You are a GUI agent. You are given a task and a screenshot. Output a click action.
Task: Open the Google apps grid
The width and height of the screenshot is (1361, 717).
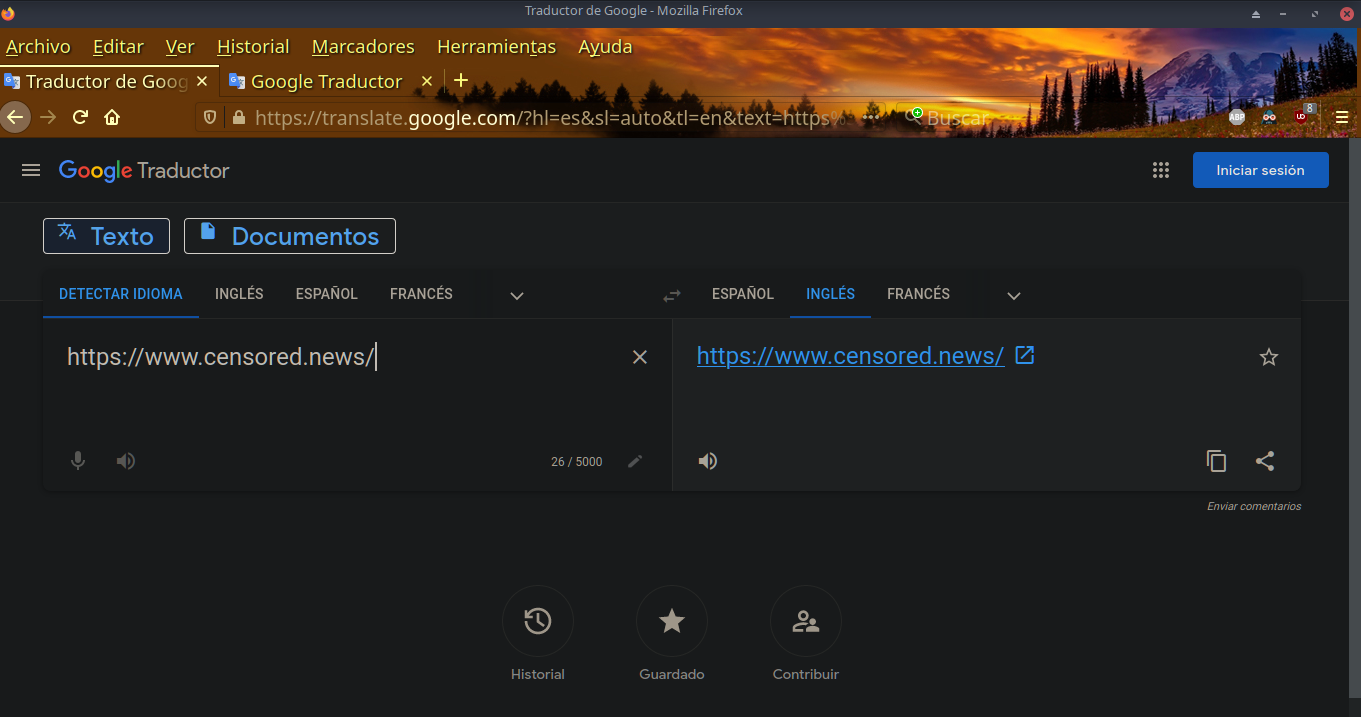tap(1160, 170)
